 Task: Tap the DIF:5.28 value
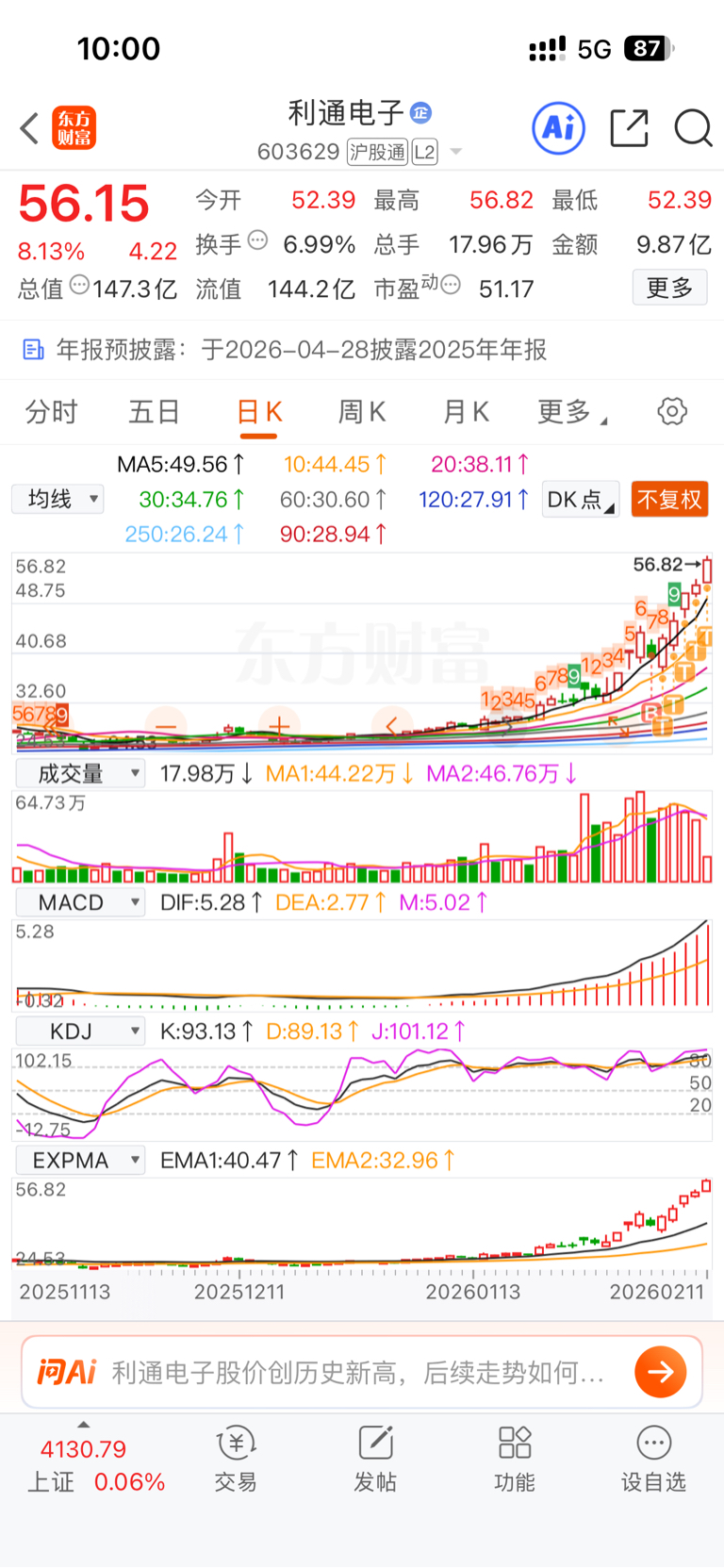click(210, 902)
